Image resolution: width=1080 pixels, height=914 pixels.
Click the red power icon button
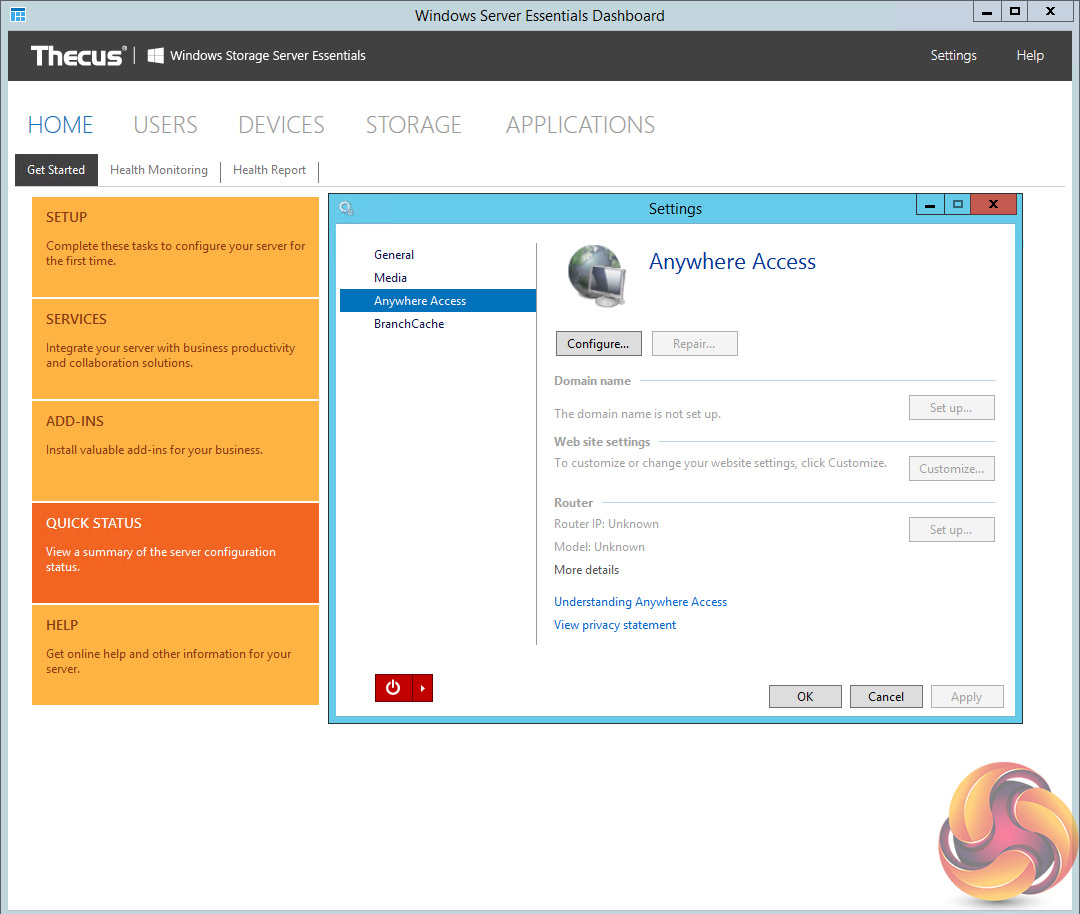click(x=393, y=688)
